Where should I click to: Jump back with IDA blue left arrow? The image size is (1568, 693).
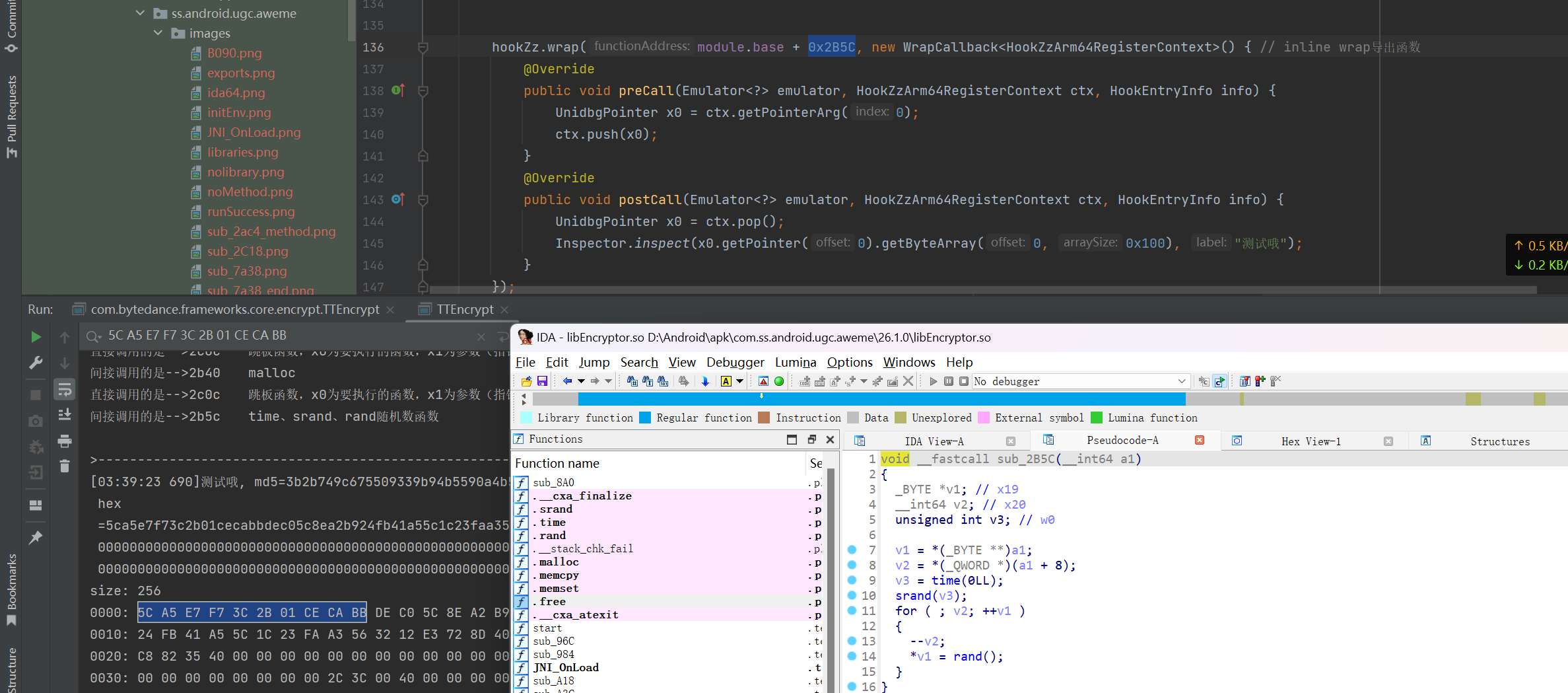567,381
